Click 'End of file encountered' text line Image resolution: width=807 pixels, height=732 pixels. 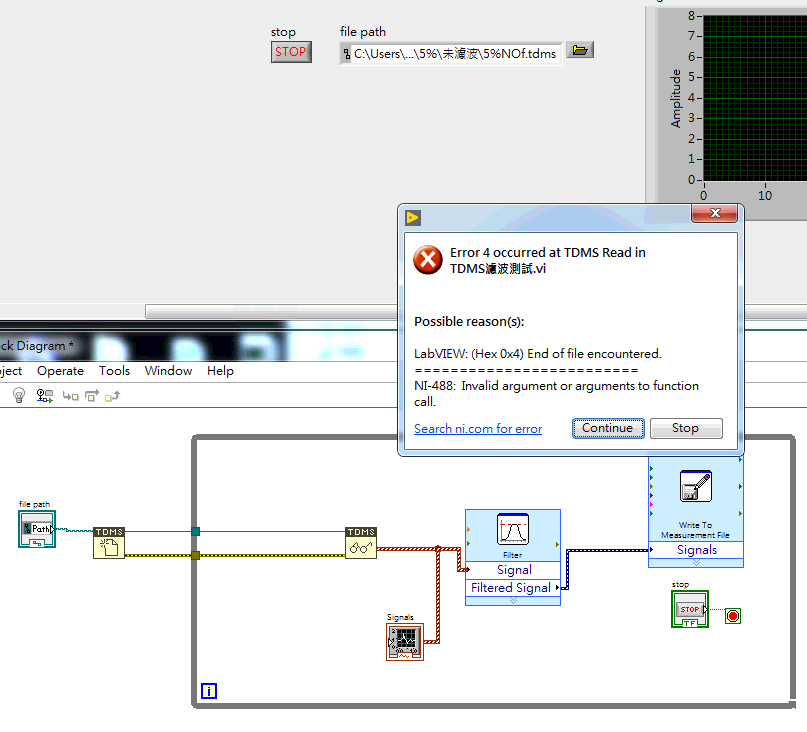coord(538,354)
